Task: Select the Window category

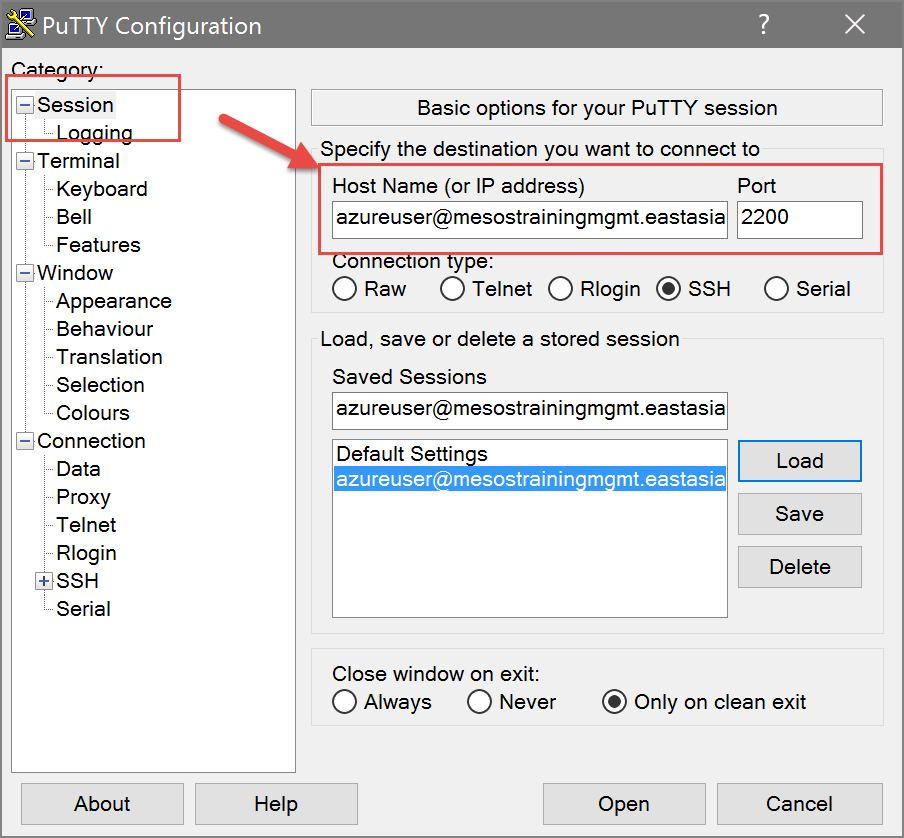Action: (75, 273)
